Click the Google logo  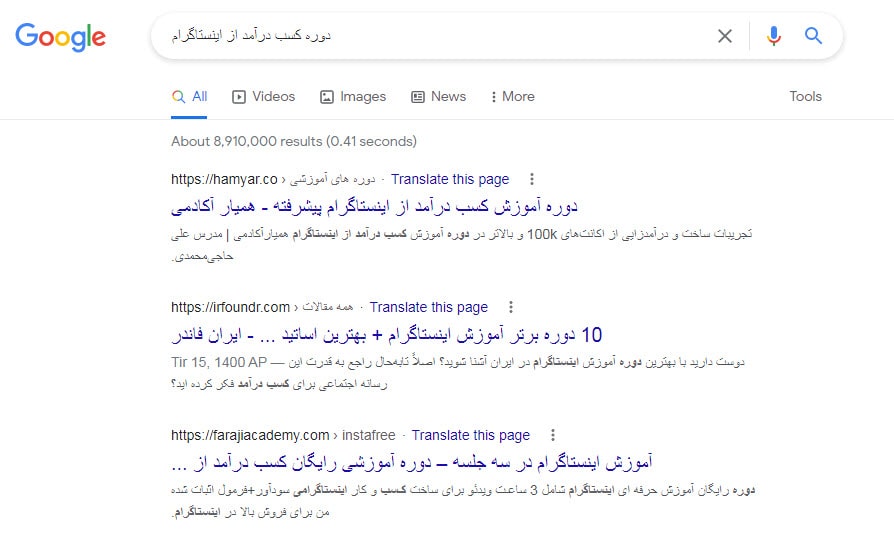pyautogui.click(x=60, y=36)
